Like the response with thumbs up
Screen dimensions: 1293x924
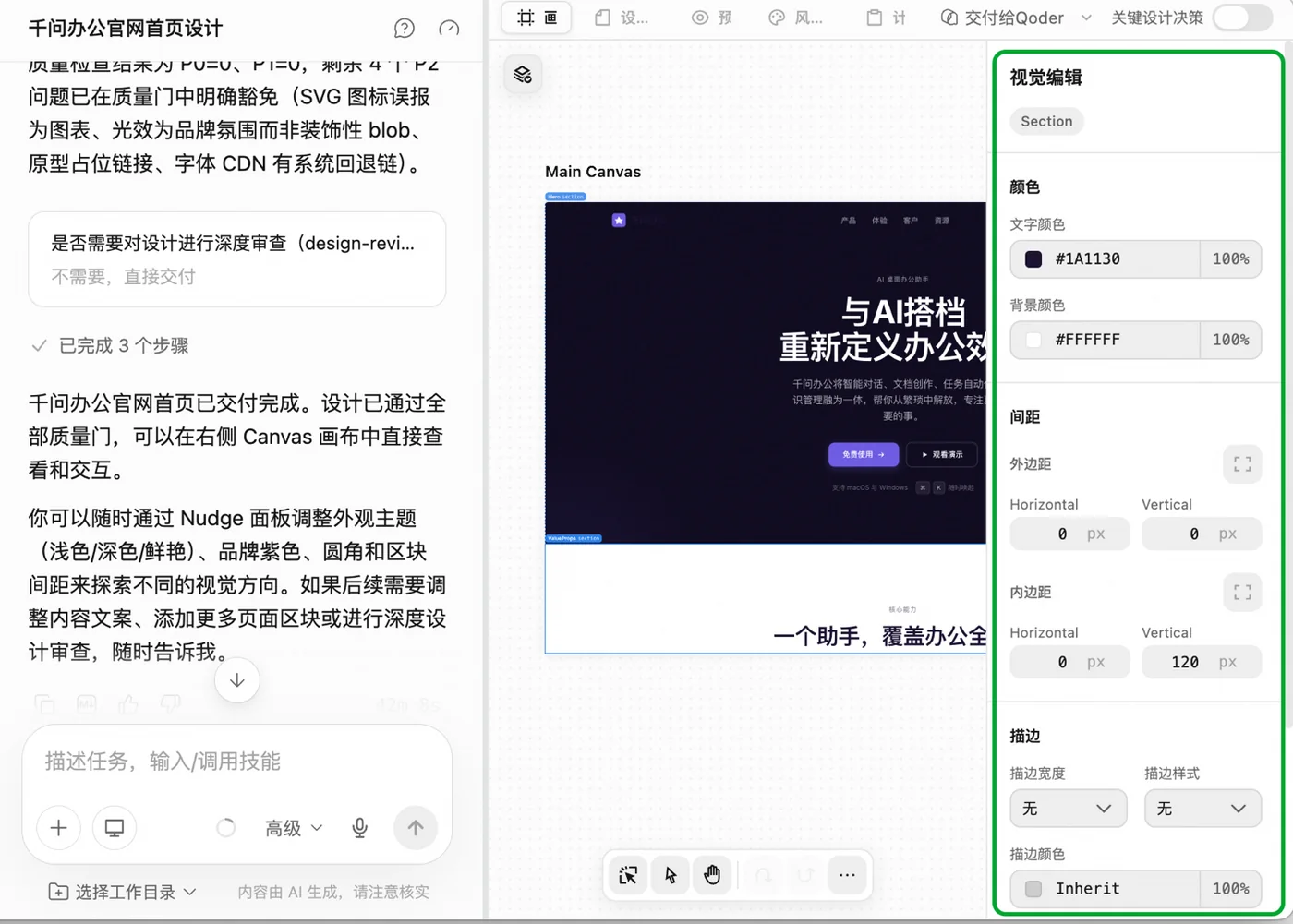pos(128,704)
